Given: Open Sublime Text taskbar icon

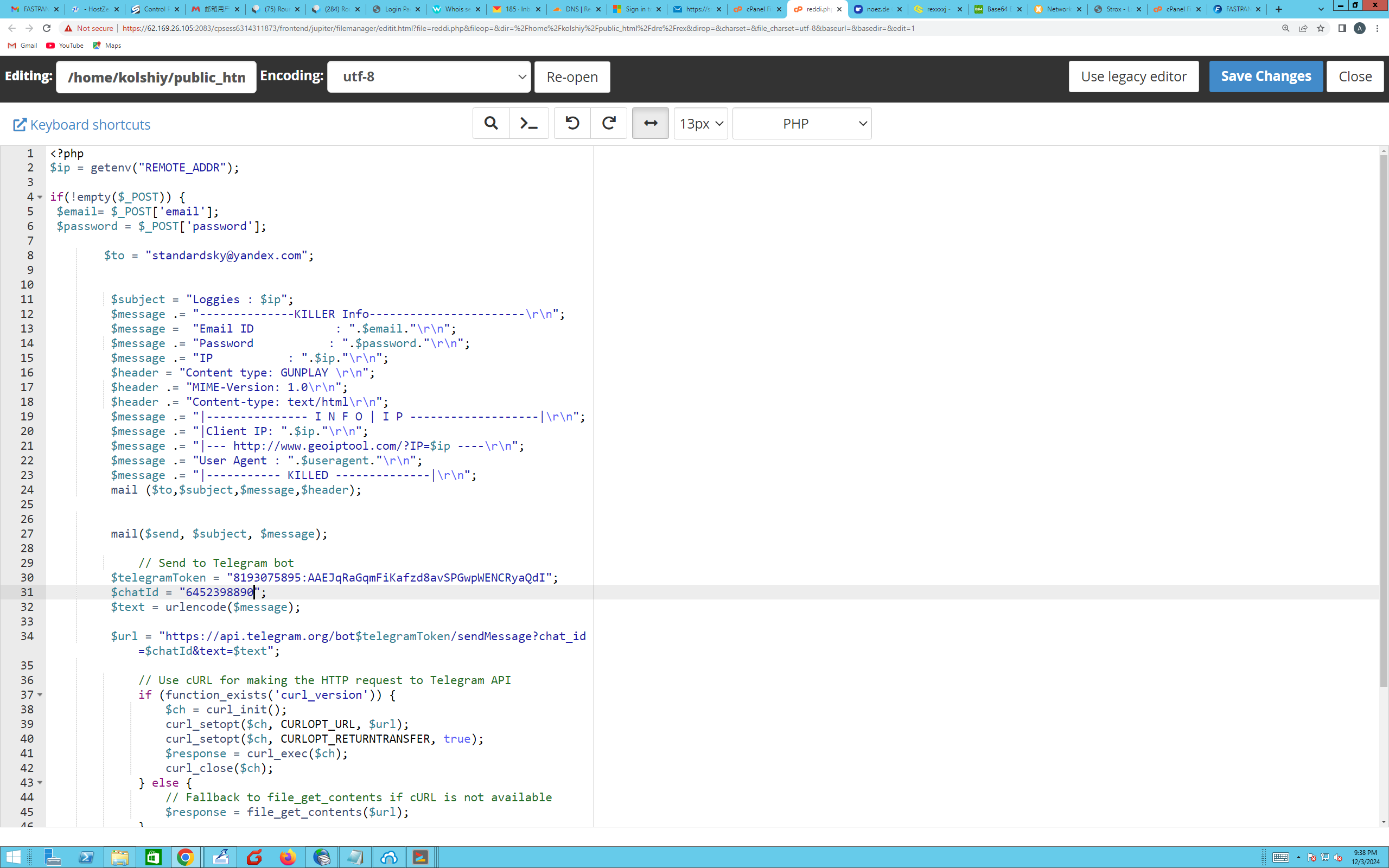Looking at the screenshot, I should pos(420,857).
